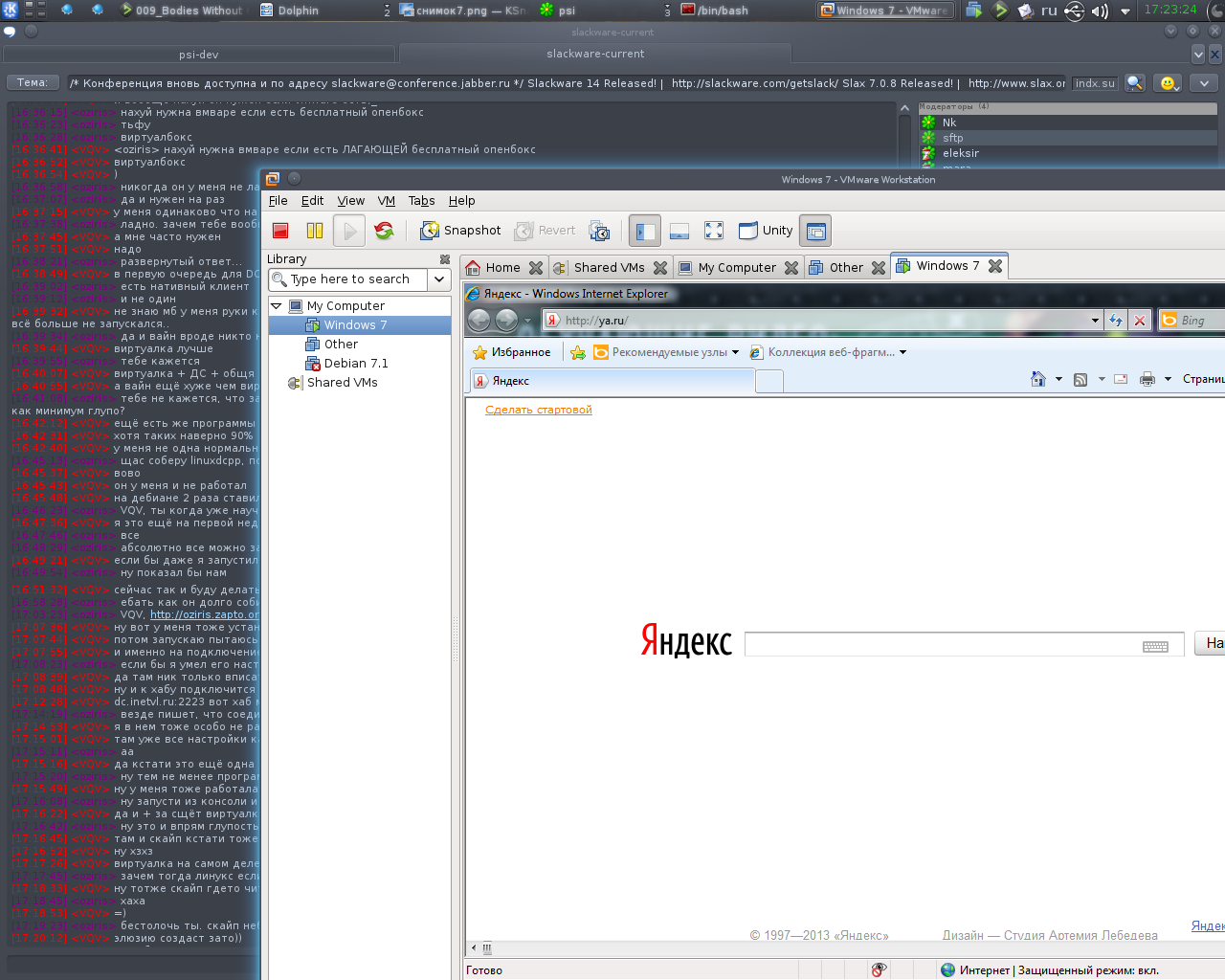
Task: Suspend the VM with yellow pause icon
Action: [315, 231]
